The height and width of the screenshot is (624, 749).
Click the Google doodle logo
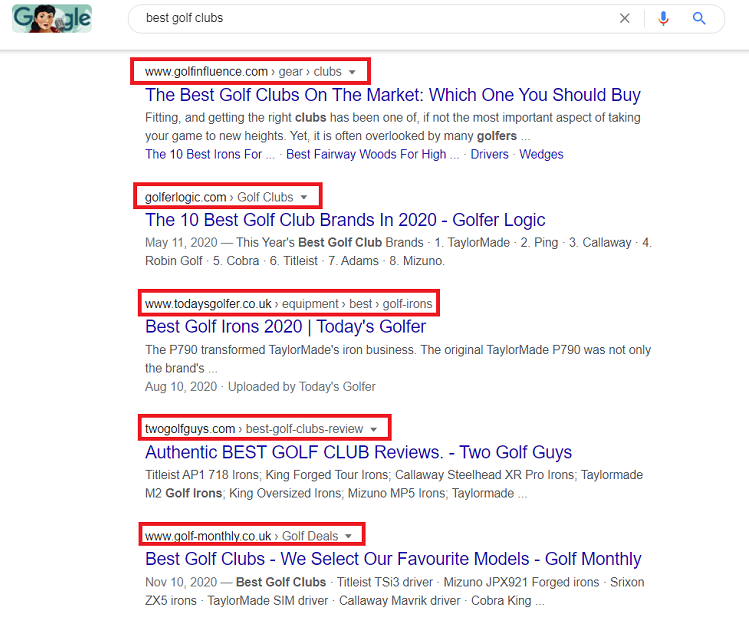coord(52,19)
